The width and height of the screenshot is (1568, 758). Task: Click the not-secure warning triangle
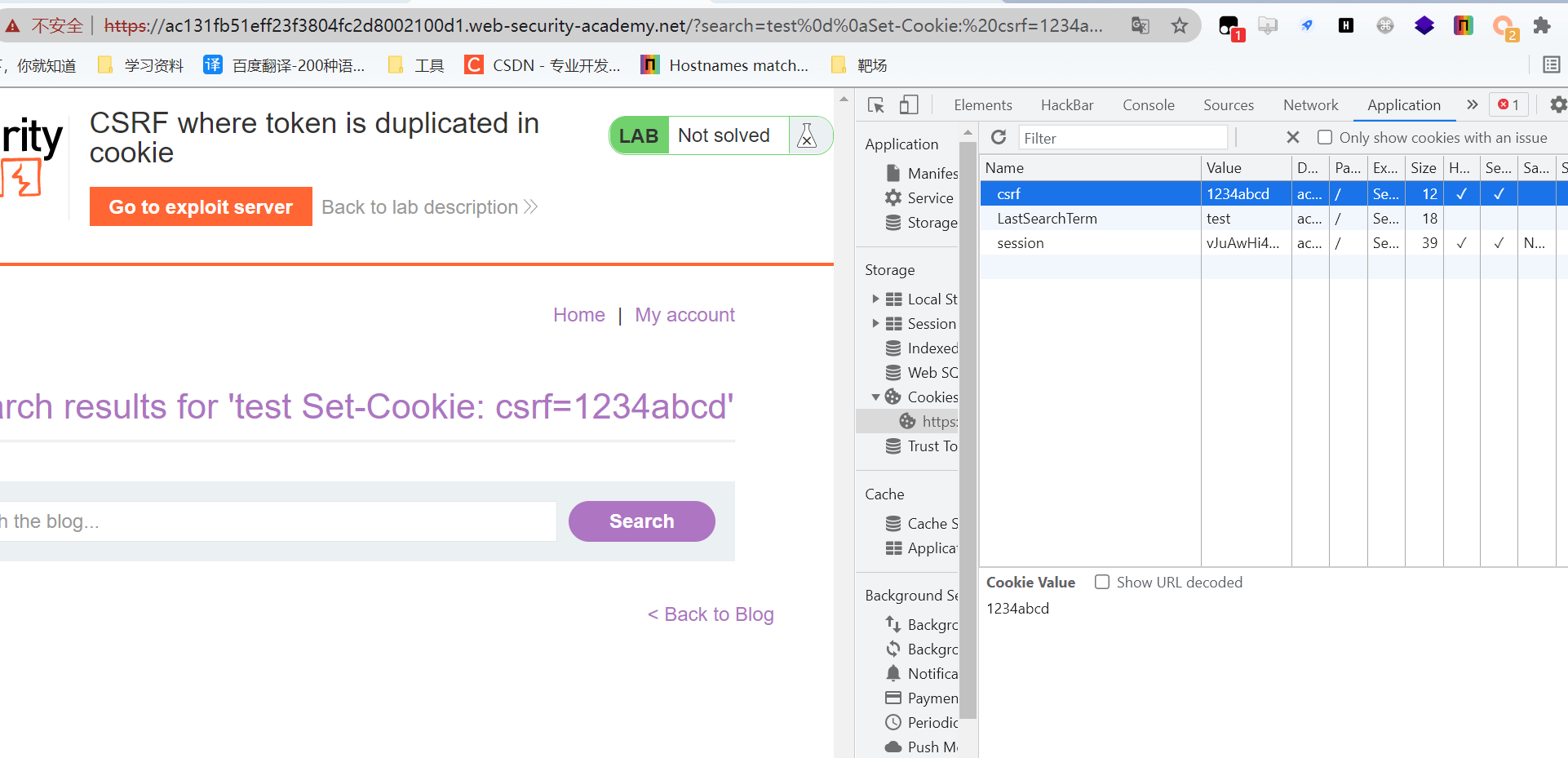(12, 26)
